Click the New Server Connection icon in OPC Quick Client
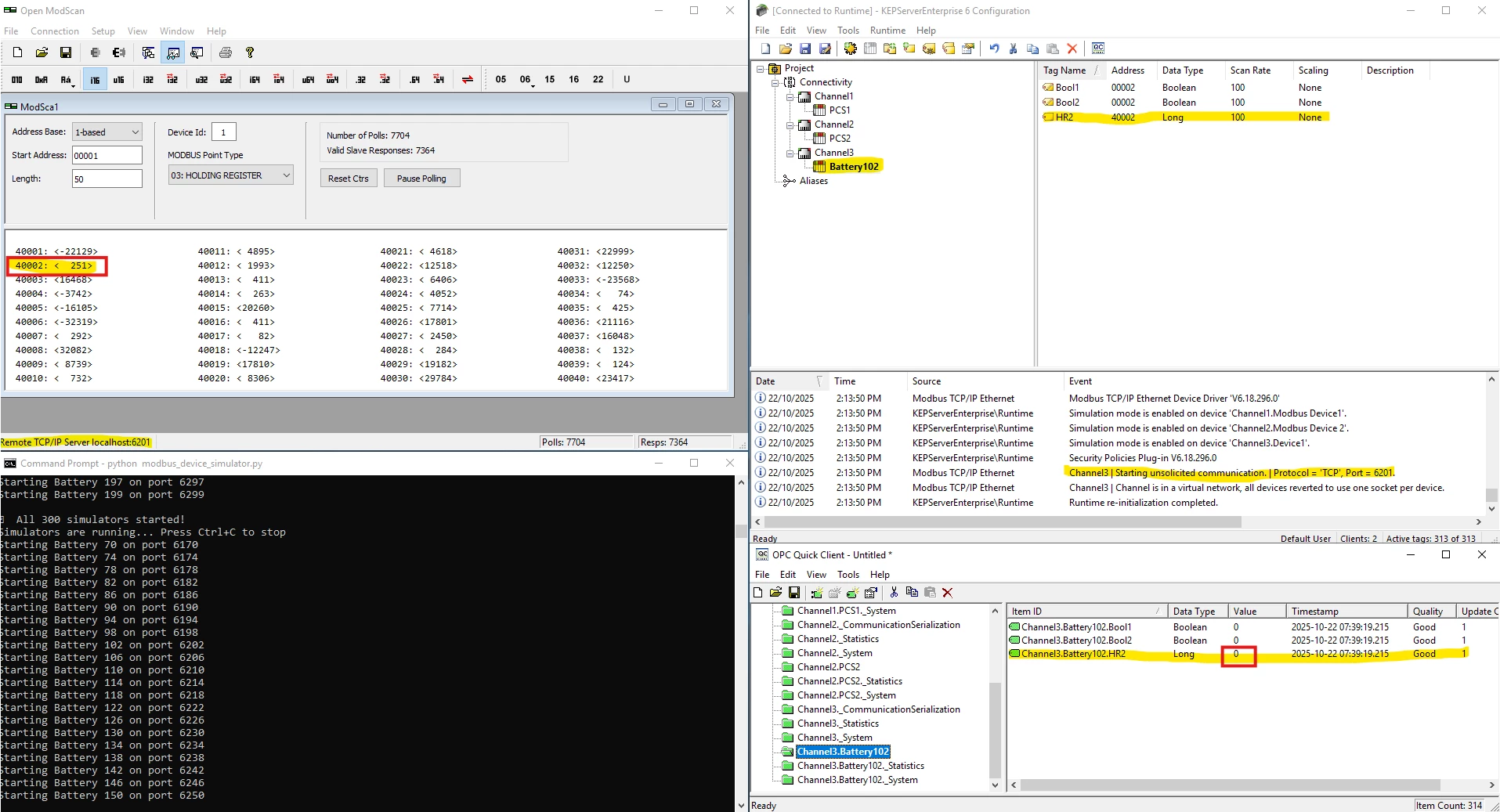 (817, 593)
